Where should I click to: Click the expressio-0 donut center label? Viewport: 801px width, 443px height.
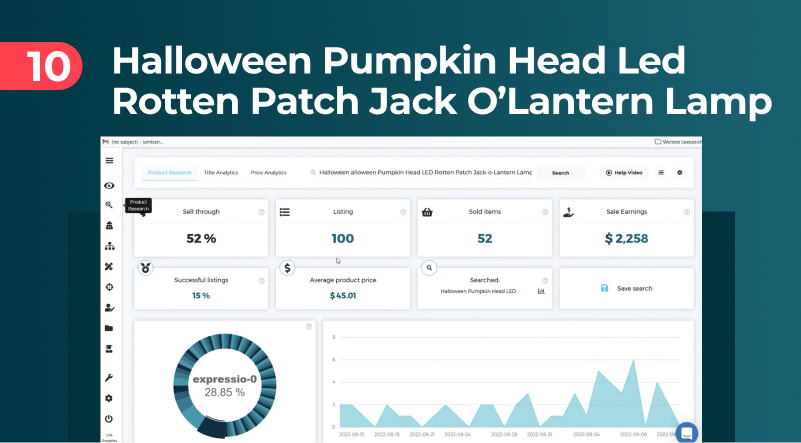point(225,380)
